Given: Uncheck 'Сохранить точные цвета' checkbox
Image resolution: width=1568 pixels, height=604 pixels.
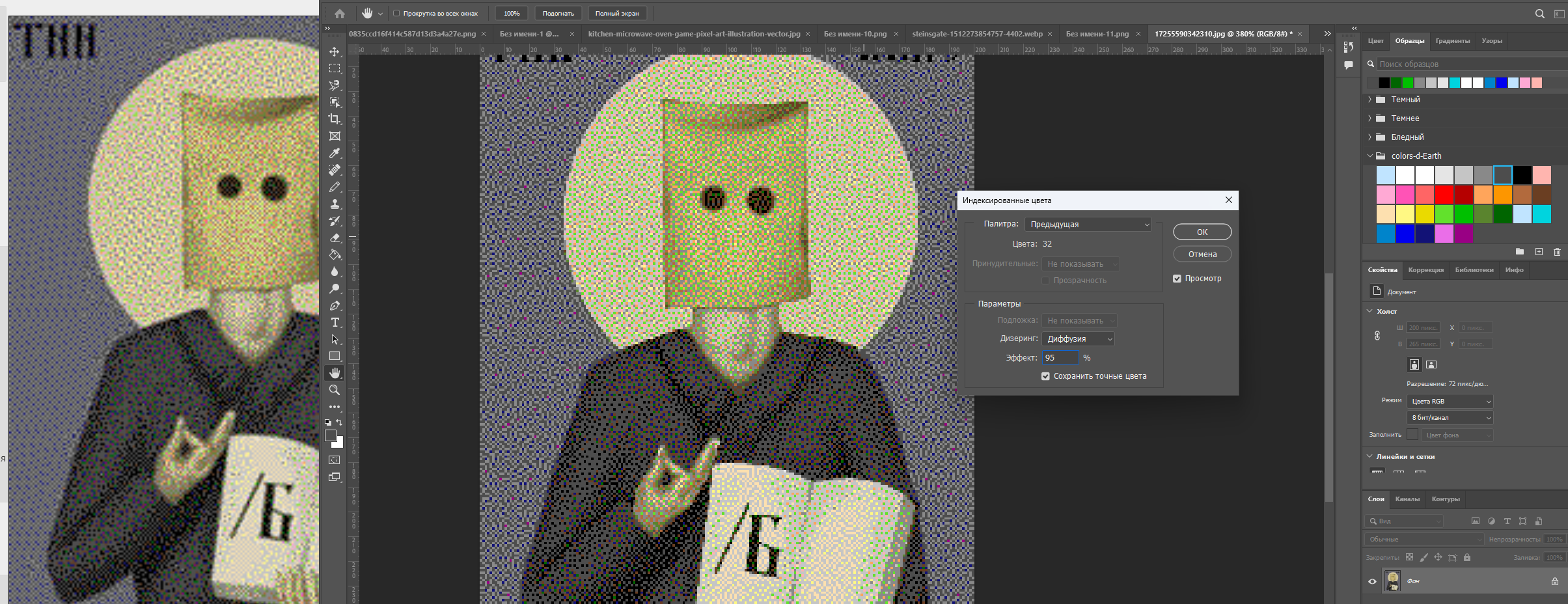Looking at the screenshot, I should pos(1045,376).
